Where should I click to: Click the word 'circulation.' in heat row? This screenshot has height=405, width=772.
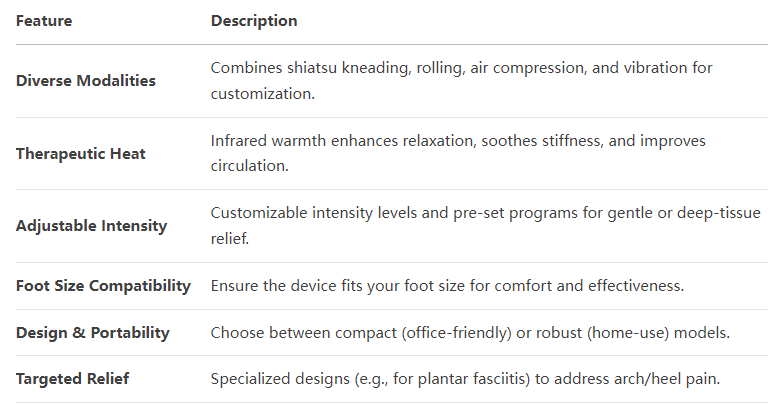pos(250,166)
